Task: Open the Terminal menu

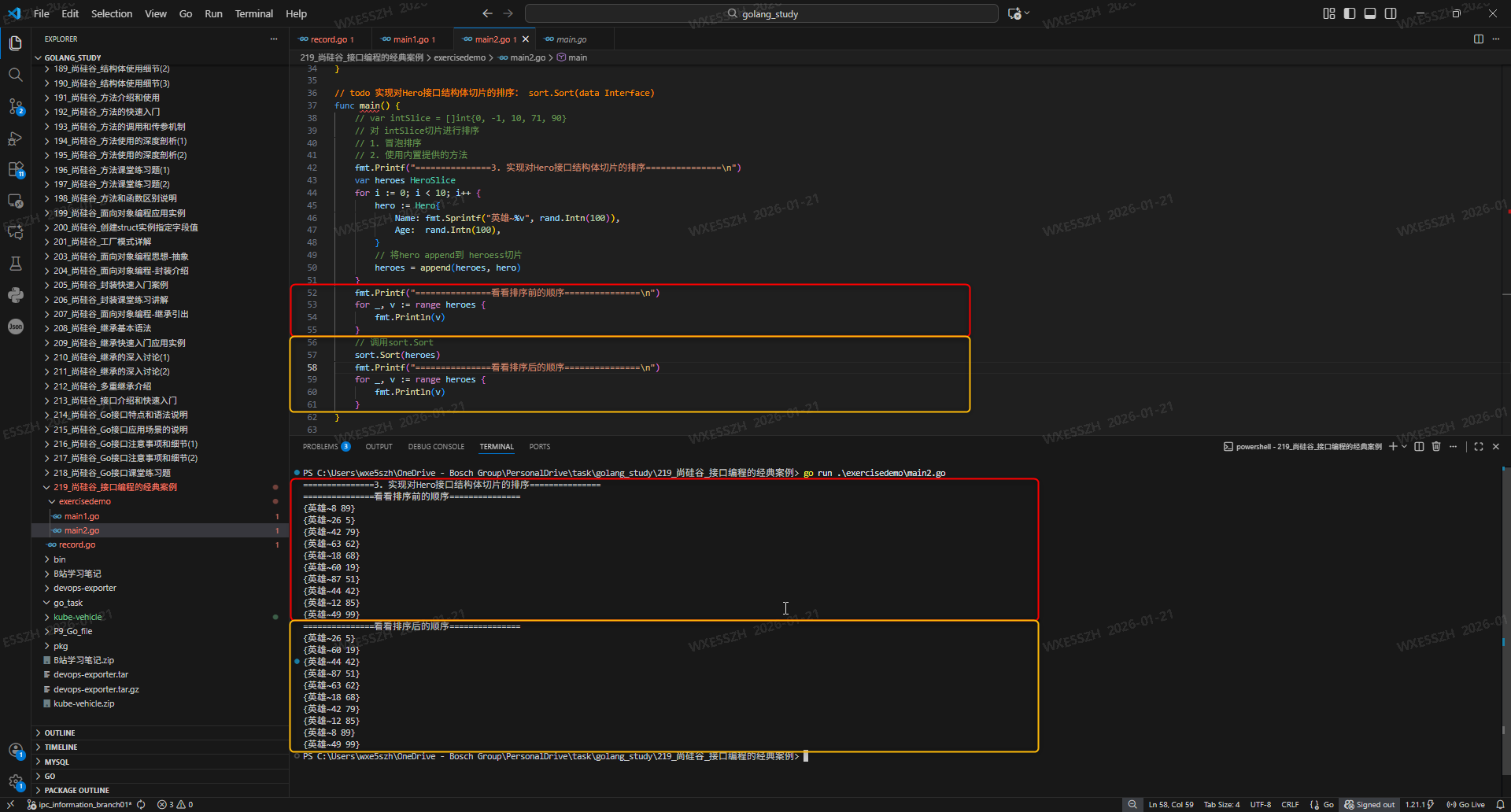Action: tap(253, 13)
